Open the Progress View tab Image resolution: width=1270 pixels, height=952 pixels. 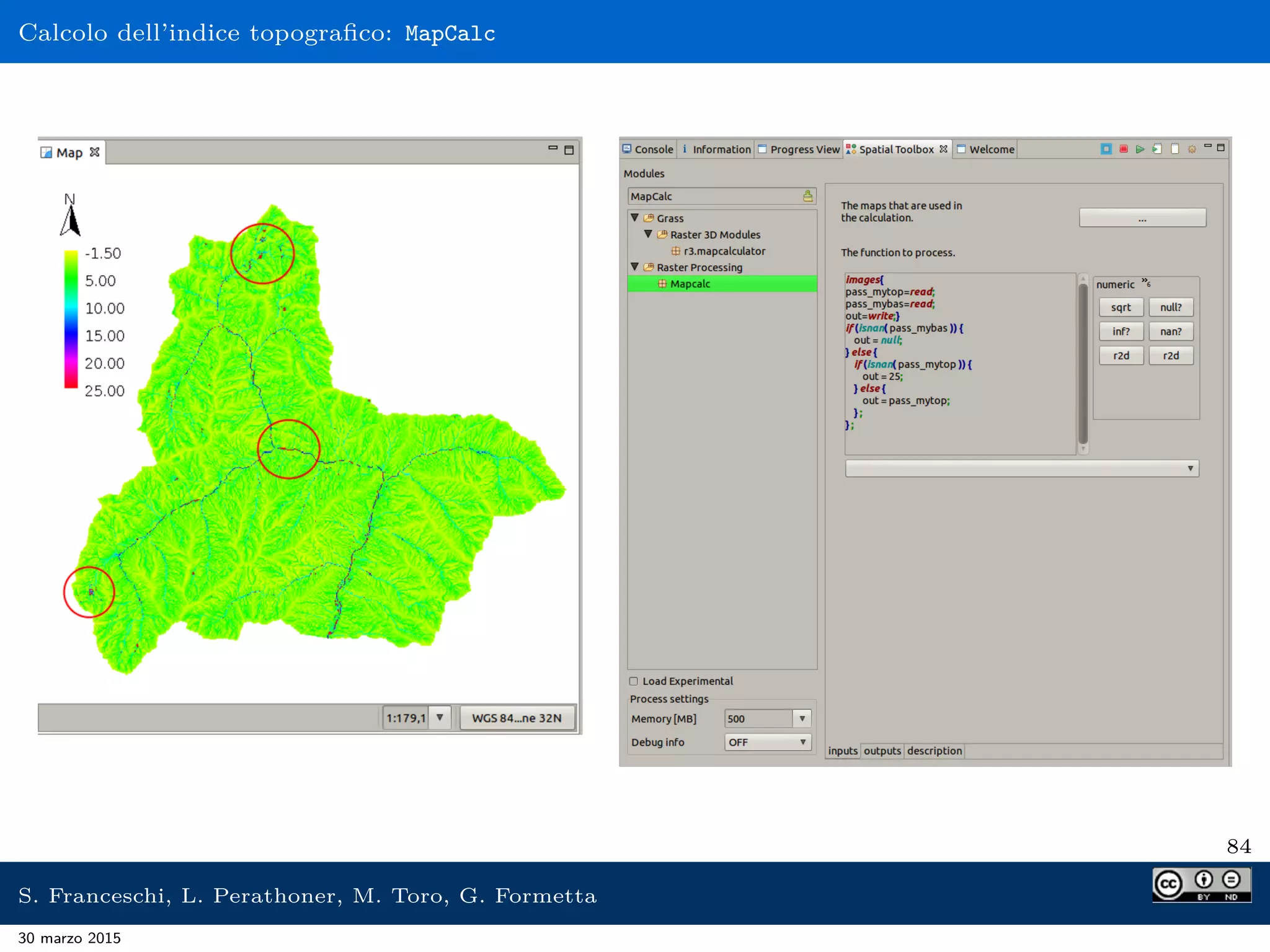pyautogui.click(x=799, y=149)
